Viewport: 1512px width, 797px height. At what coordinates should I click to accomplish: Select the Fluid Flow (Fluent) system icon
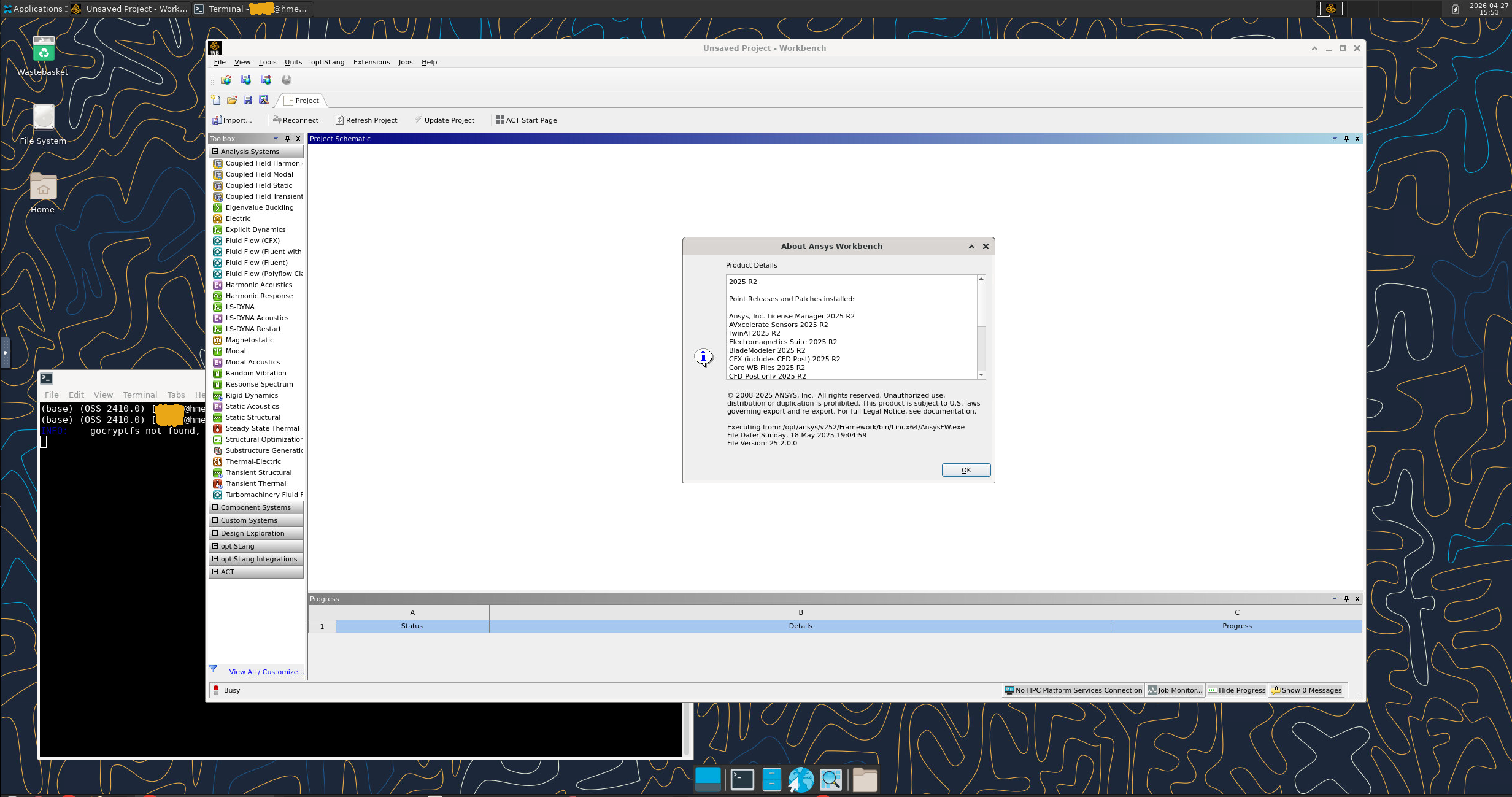[217, 263]
